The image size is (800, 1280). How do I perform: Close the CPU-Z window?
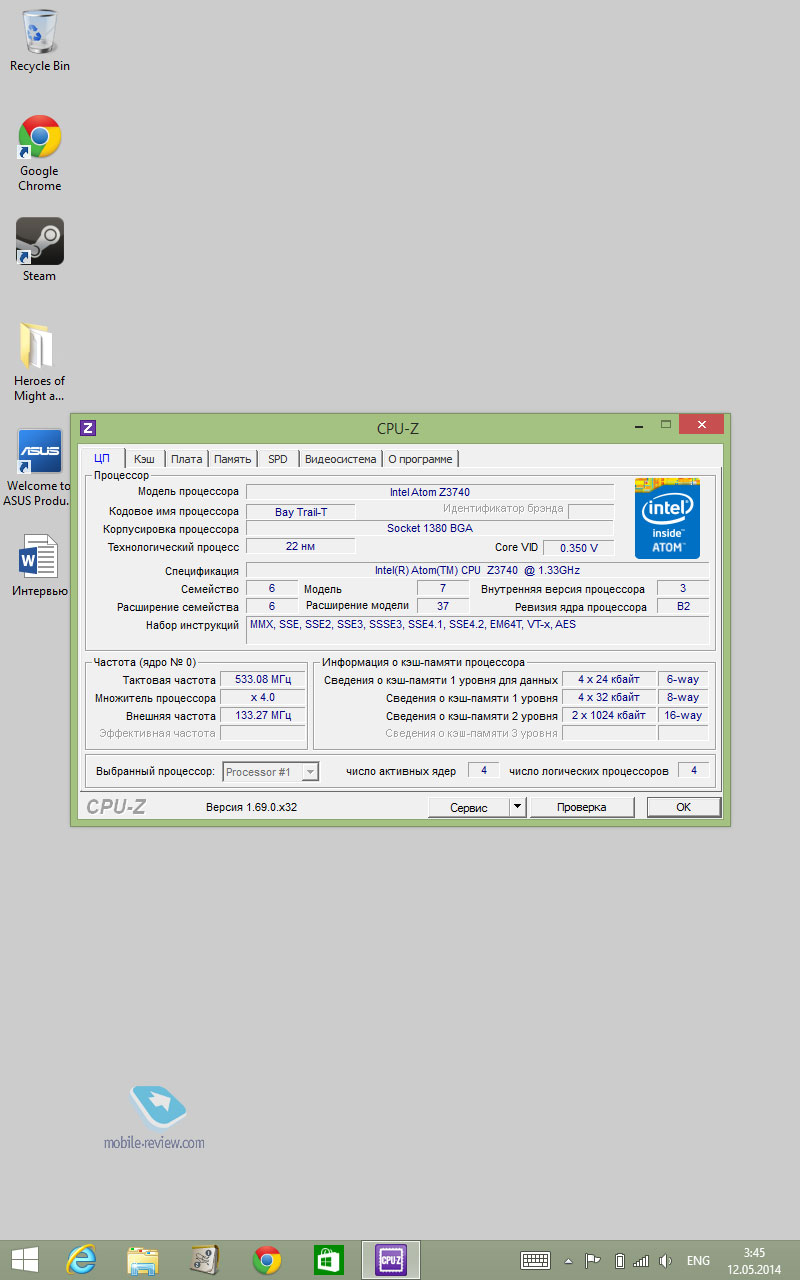[701, 425]
